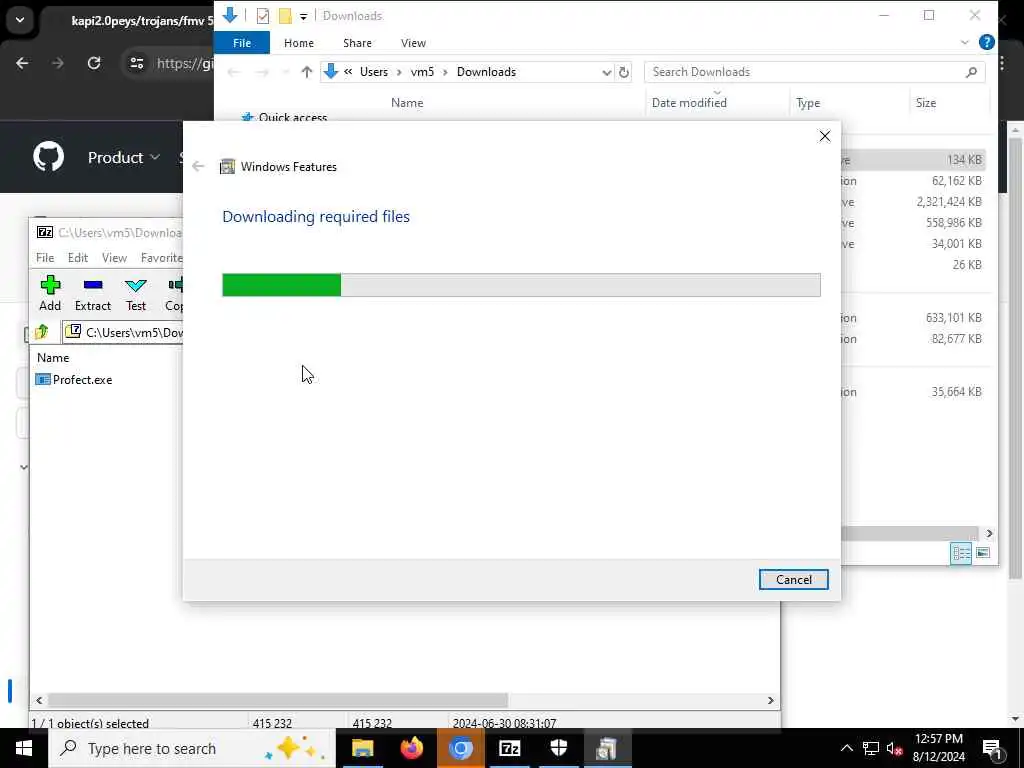
Task: Open Chrome from the taskbar
Action: click(x=460, y=748)
